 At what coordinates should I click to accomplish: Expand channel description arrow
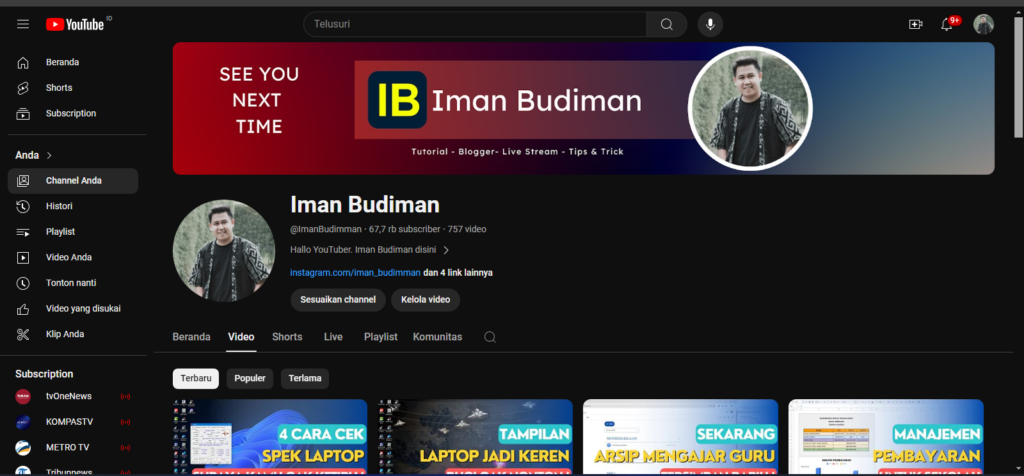point(446,250)
